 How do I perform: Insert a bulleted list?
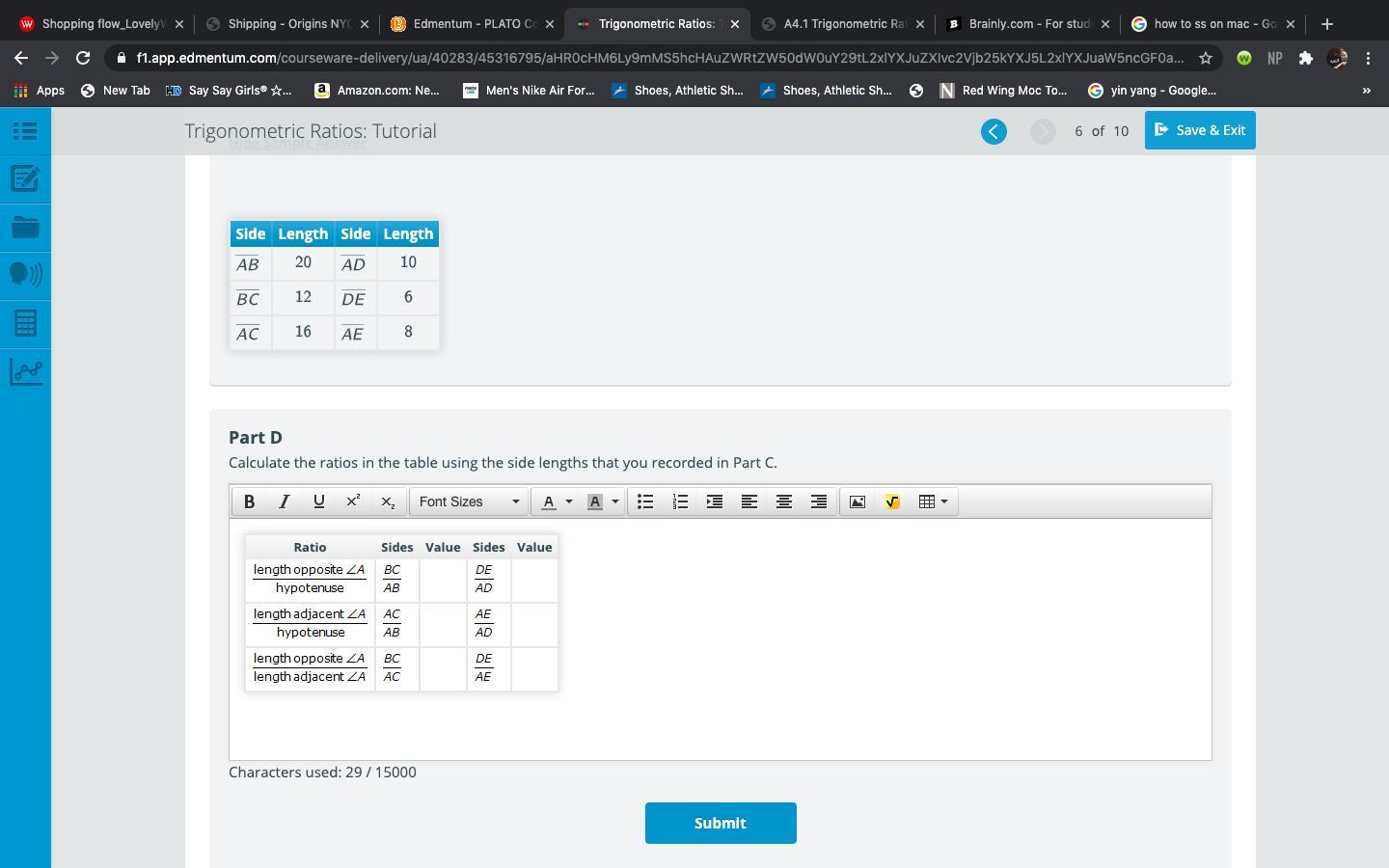point(645,502)
